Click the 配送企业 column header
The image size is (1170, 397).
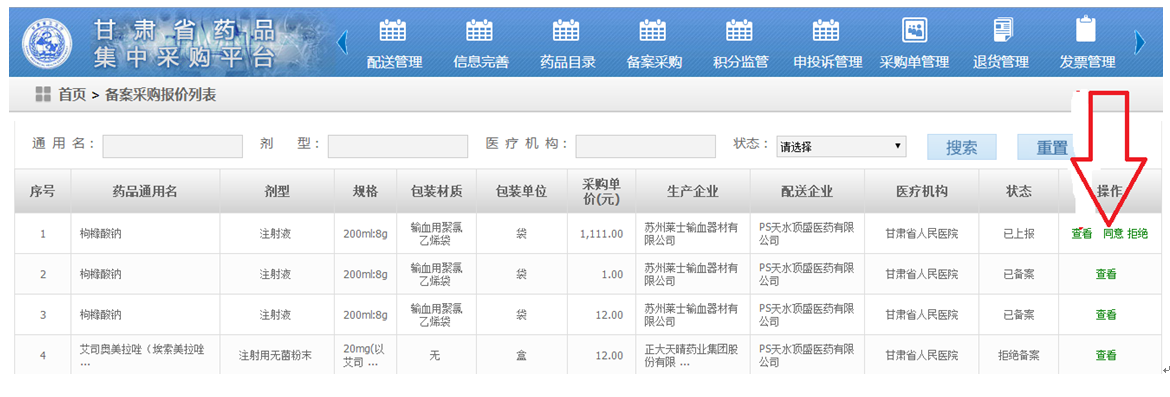tap(808, 191)
